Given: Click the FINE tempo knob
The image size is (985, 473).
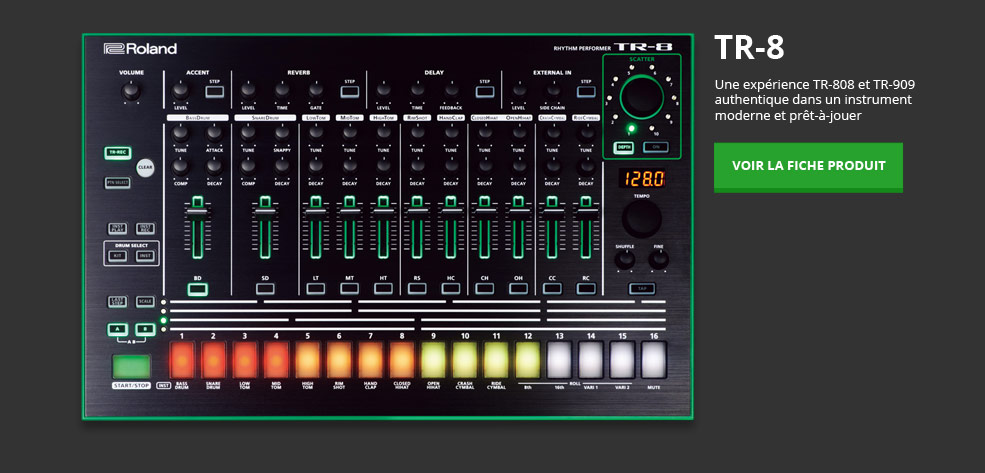Looking at the screenshot, I should click(x=658, y=259).
